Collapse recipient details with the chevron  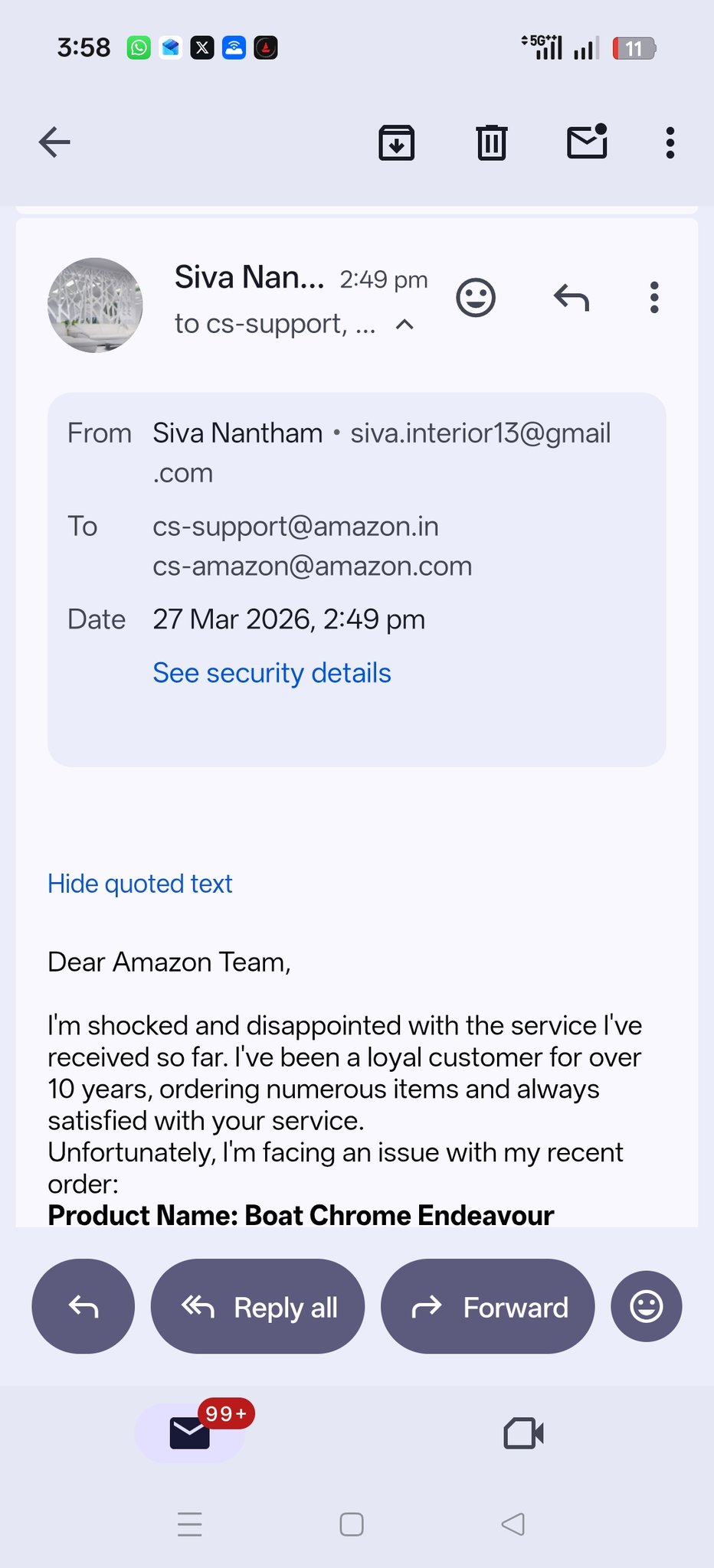click(x=404, y=325)
